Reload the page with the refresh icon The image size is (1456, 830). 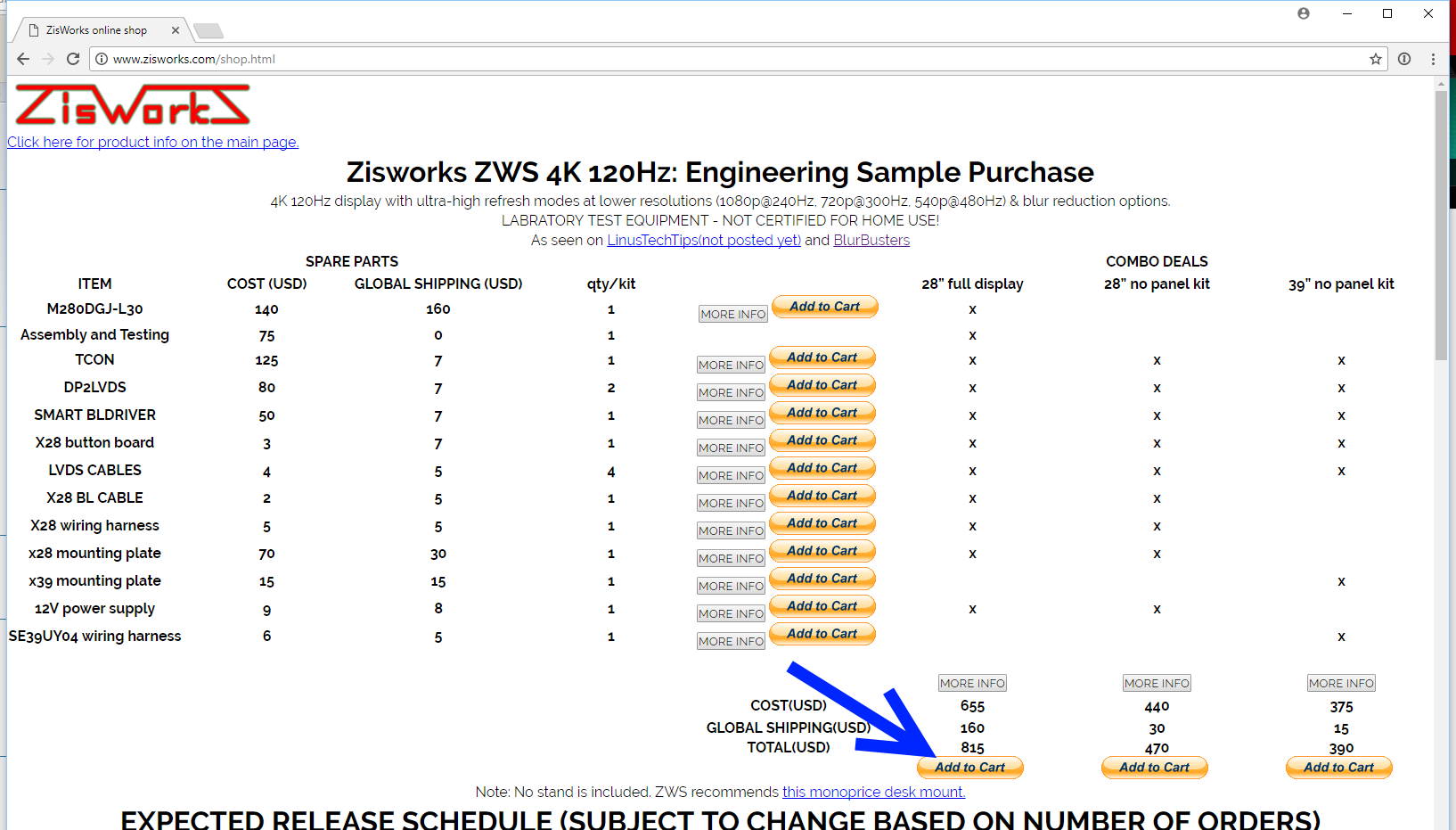click(73, 59)
